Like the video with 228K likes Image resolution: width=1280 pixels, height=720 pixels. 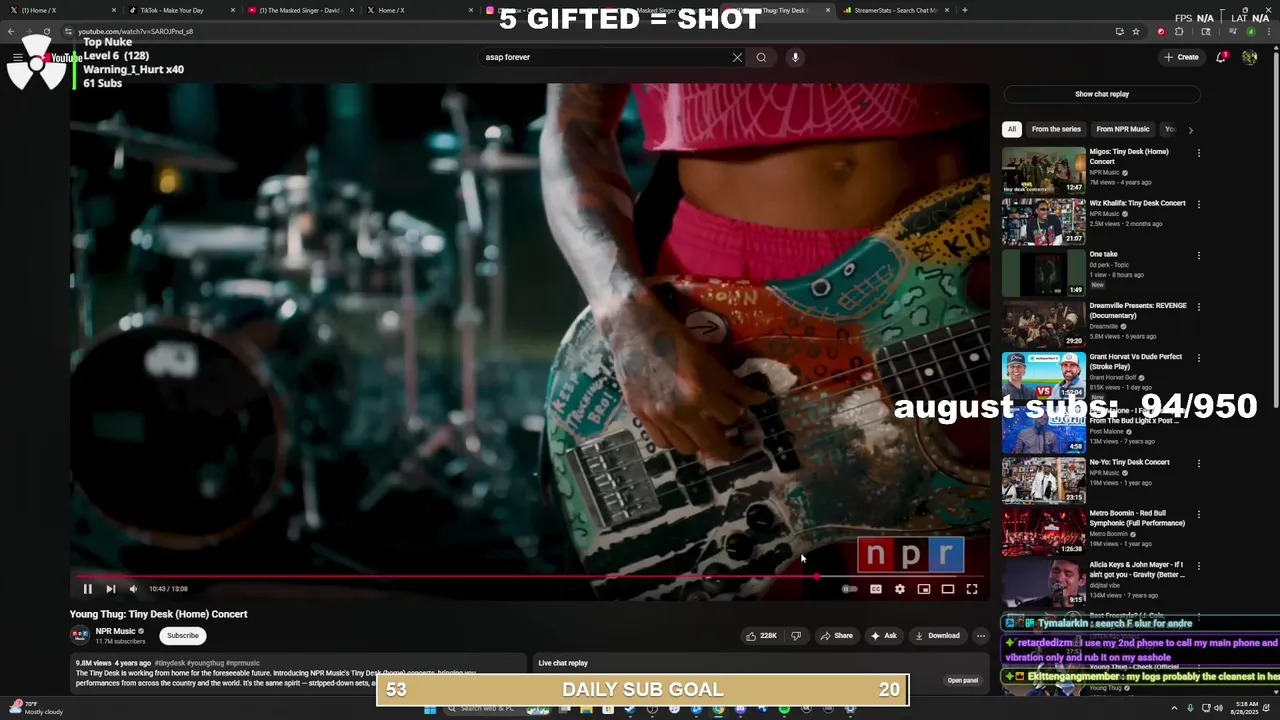point(761,636)
